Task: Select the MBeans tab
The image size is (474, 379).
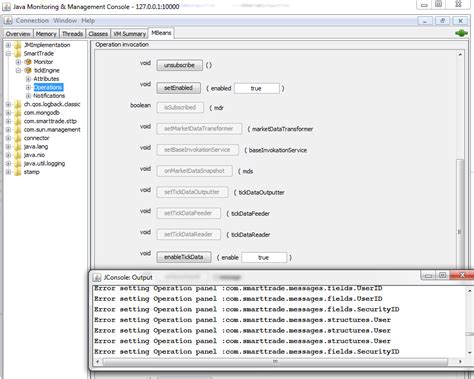Action: point(161,33)
